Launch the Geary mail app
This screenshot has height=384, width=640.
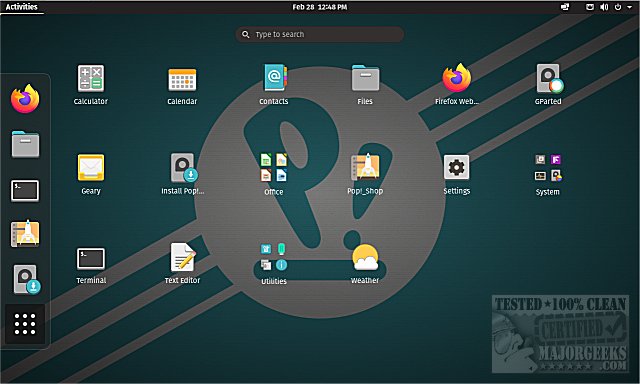[x=91, y=167]
